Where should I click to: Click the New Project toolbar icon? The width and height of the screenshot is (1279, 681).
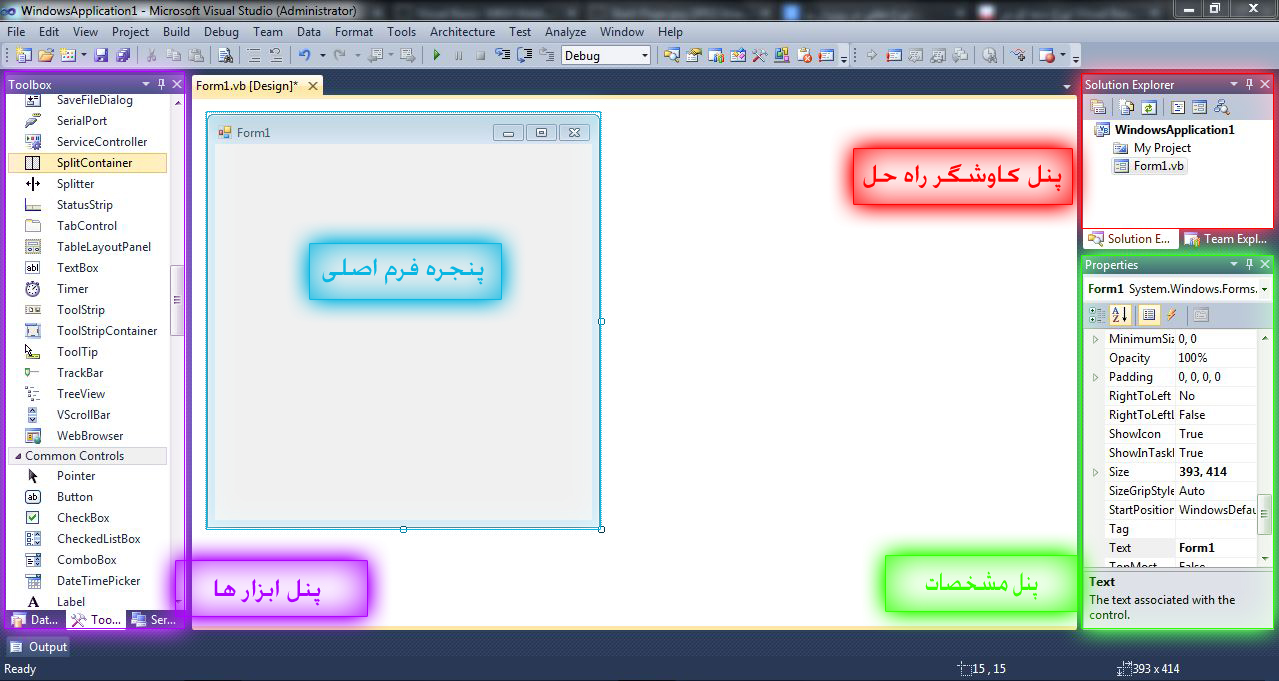(22, 56)
